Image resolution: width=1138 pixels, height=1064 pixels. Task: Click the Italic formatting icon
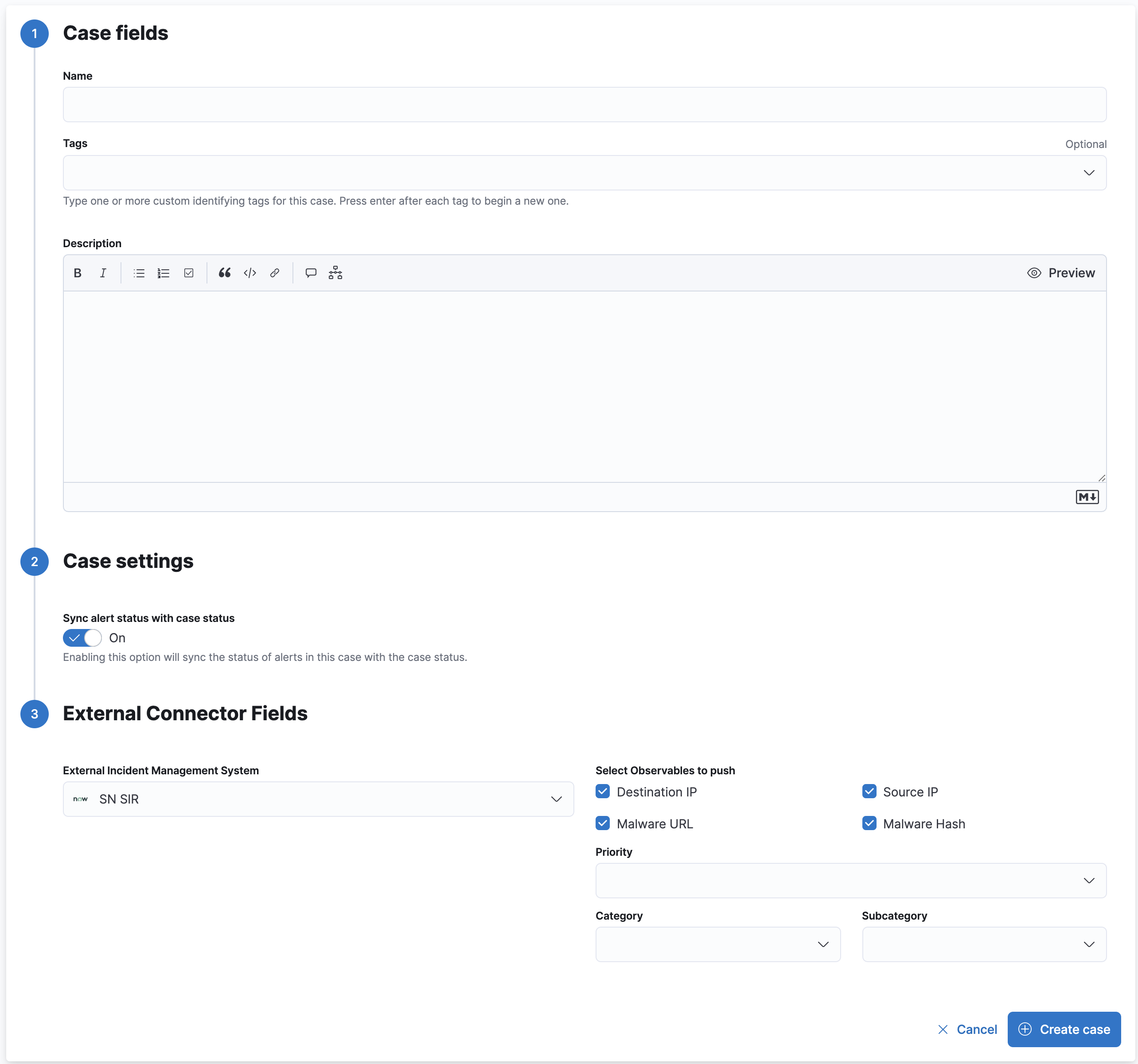[103, 273]
